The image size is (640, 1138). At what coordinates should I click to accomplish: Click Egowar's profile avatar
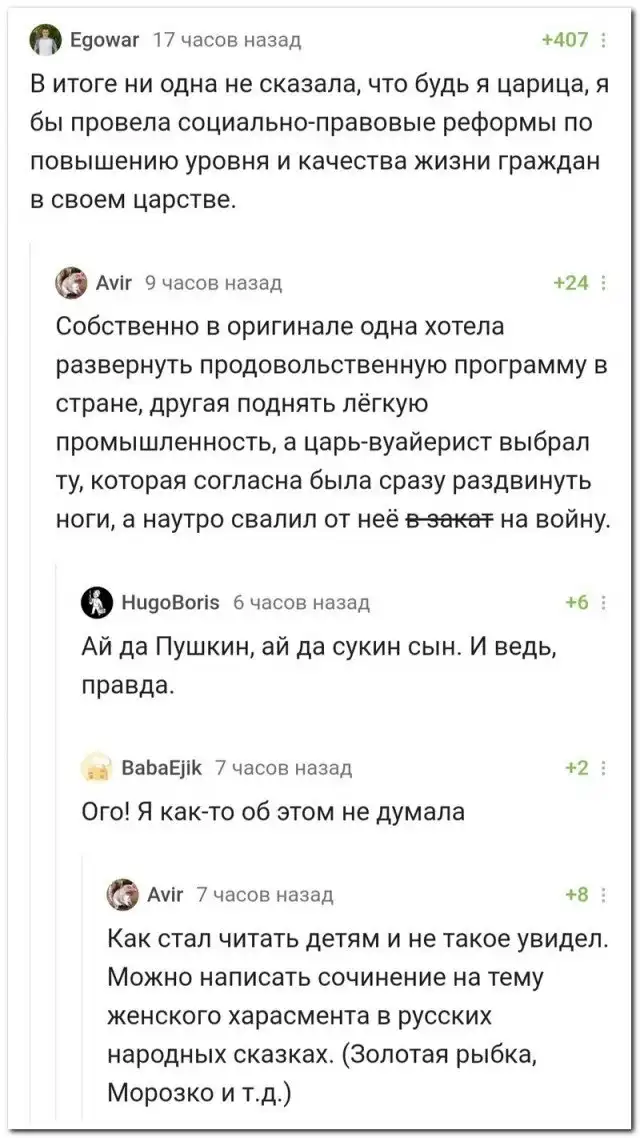pyautogui.click(x=43, y=41)
